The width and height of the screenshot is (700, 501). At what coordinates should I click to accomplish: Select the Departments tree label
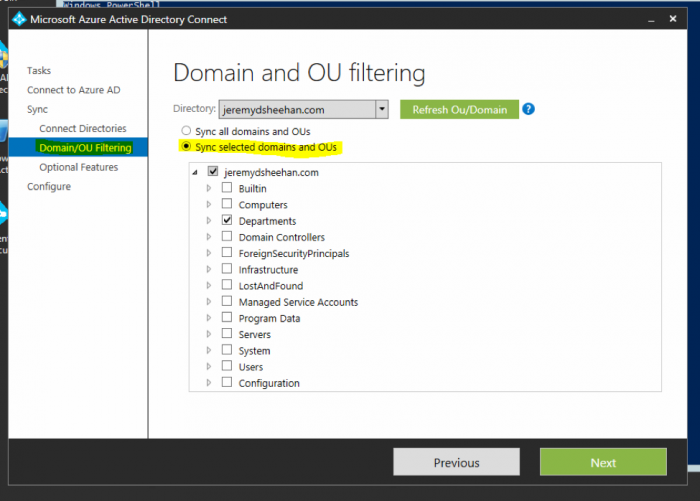(267, 221)
